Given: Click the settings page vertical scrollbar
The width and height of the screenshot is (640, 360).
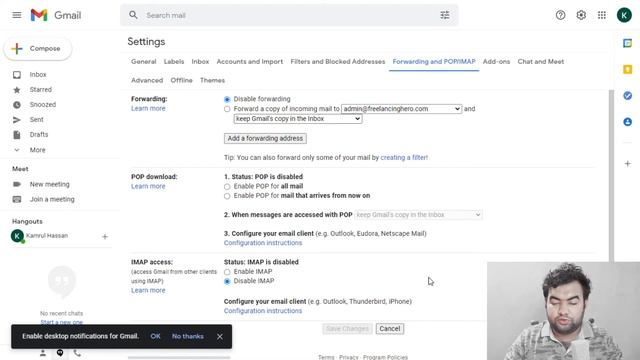Looking at the screenshot, I should pyautogui.click(x=611, y=176).
